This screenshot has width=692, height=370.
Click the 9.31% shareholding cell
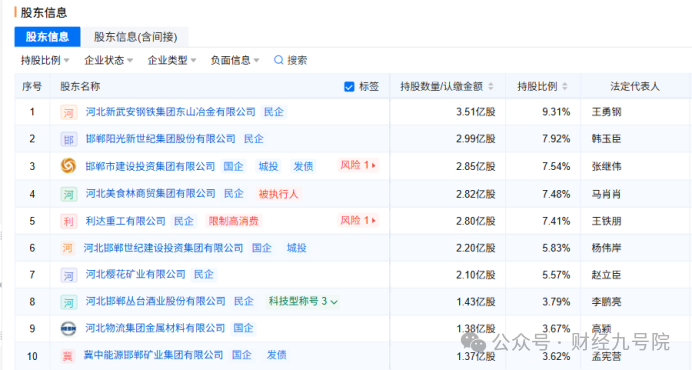[556, 112]
